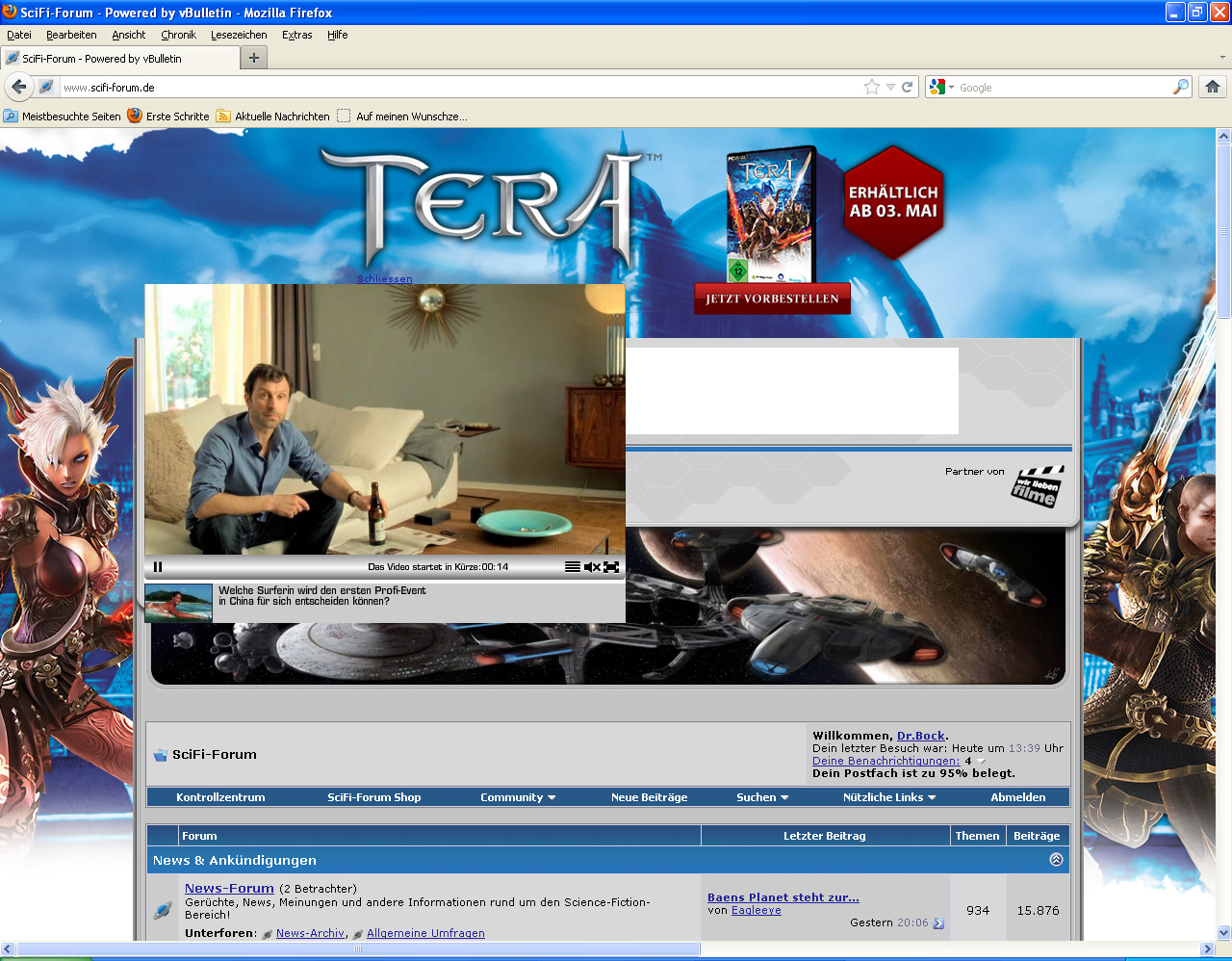Image resolution: width=1232 pixels, height=961 pixels.
Task: Open a new tab with plus button
Action: [254, 58]
